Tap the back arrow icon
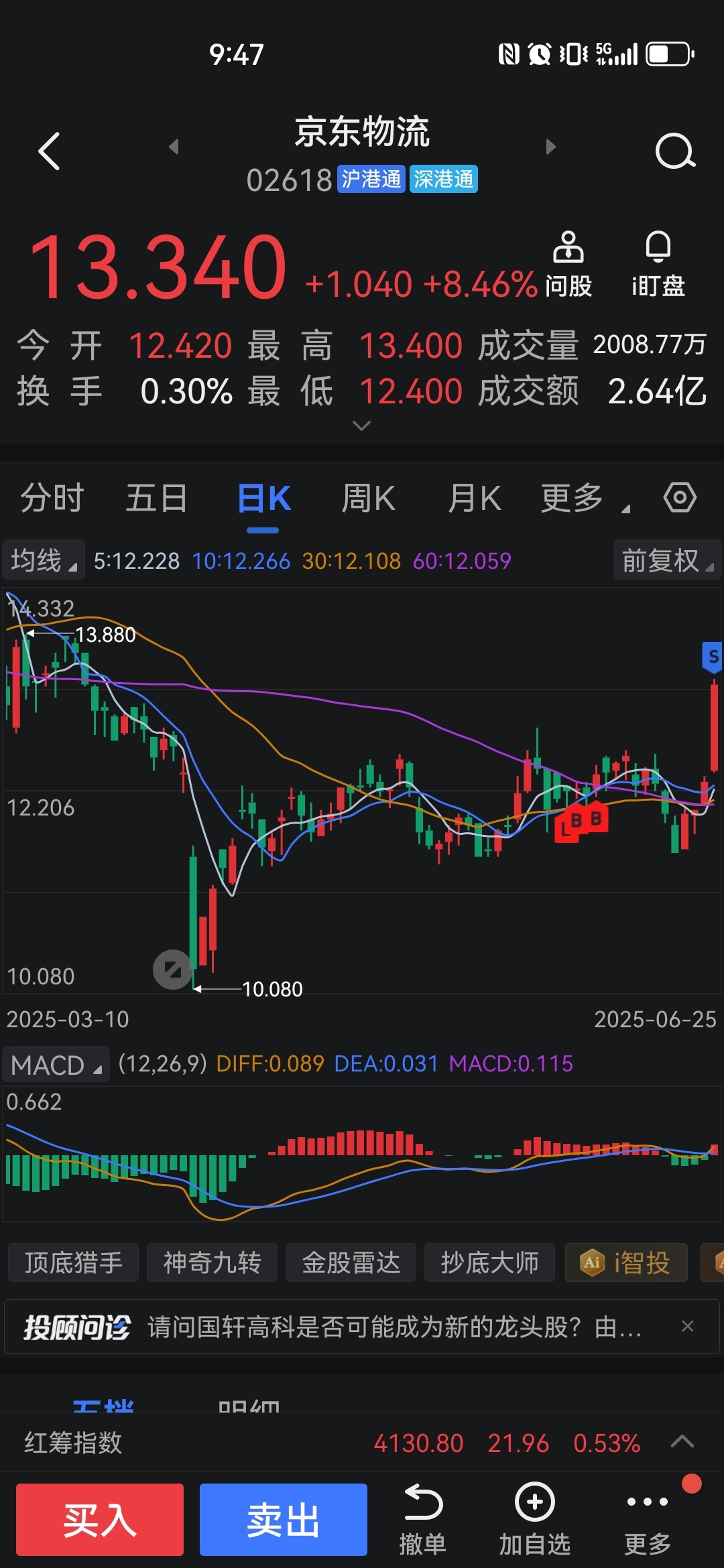Image resolution: width=724 pixels, height=1568 pixels. point(49,151)
